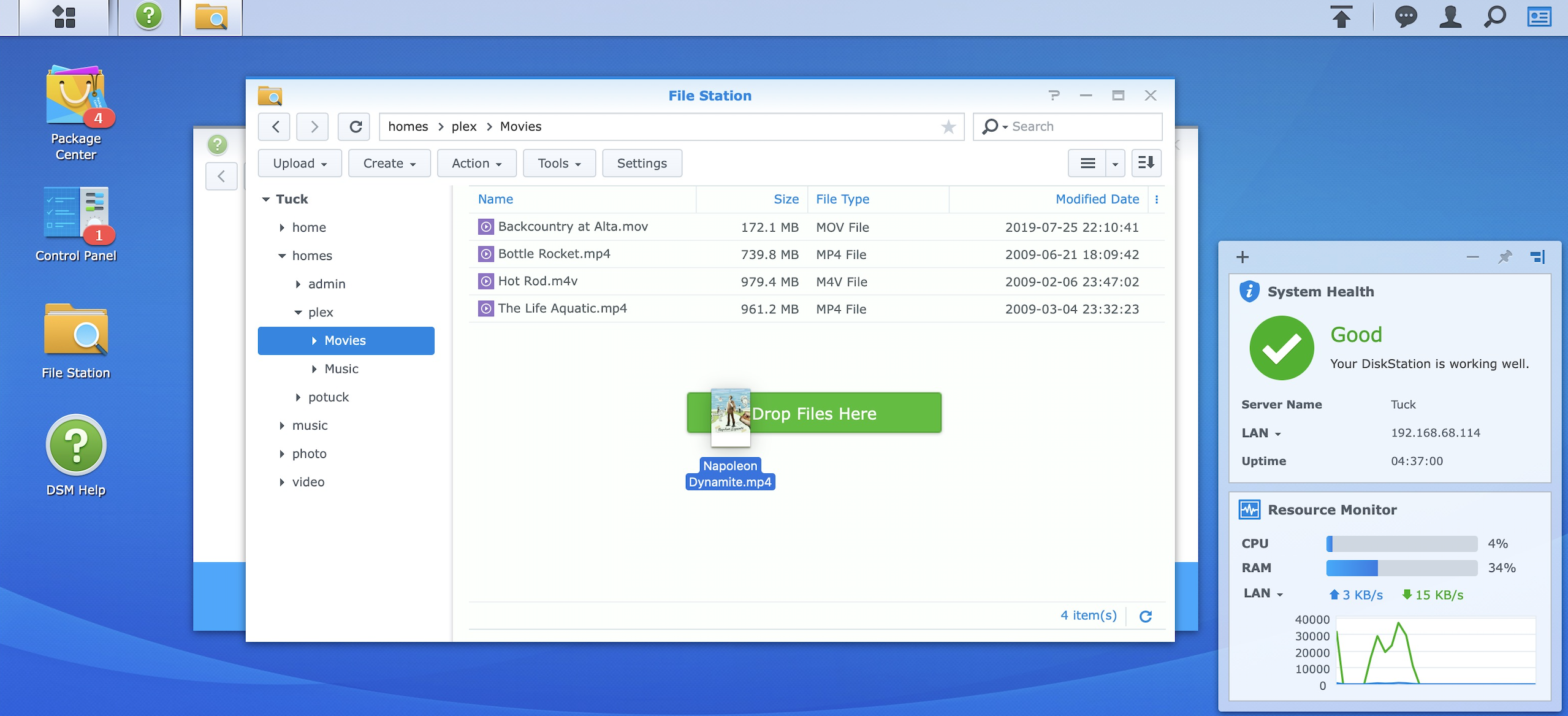Pin the widget panel
Image resolution: width=1568 pixels, height=716 pixels.
click(x=1504, y=257)
